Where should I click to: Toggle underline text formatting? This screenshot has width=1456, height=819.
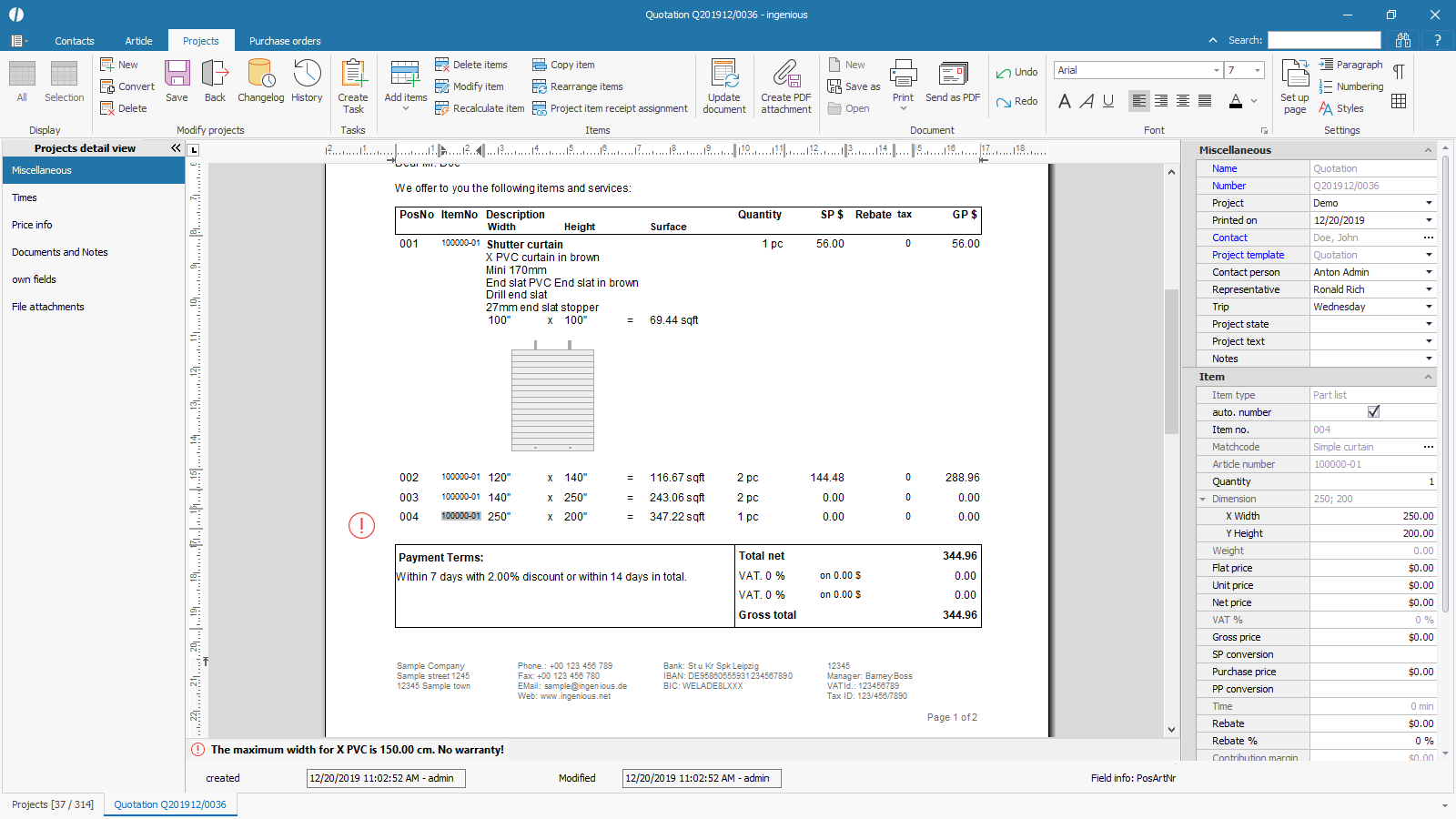pos(1108,101)
